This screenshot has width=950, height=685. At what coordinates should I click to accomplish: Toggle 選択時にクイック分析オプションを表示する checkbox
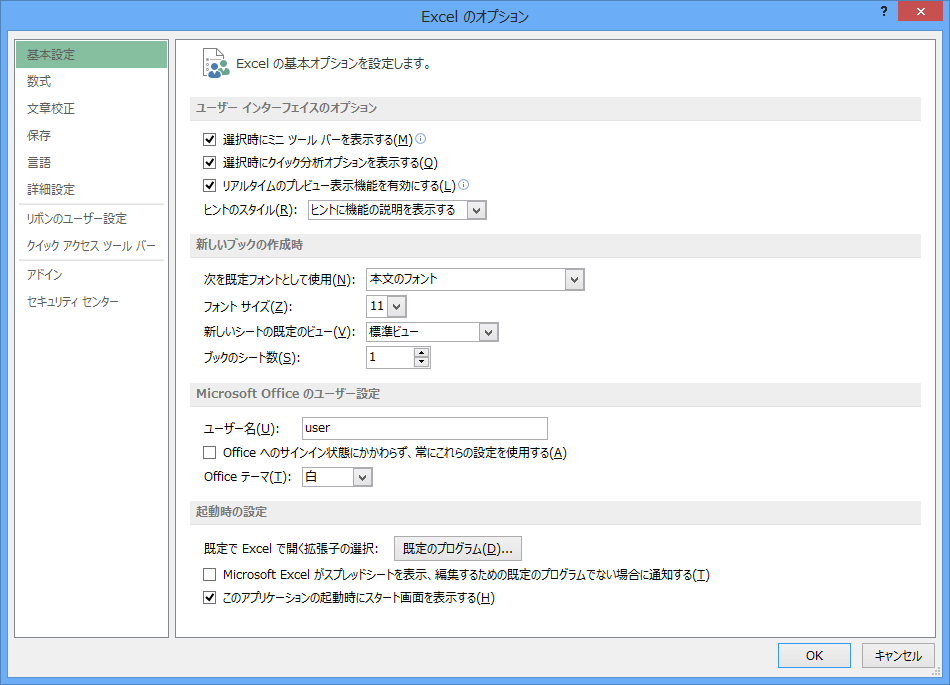(x=210, y=162)
